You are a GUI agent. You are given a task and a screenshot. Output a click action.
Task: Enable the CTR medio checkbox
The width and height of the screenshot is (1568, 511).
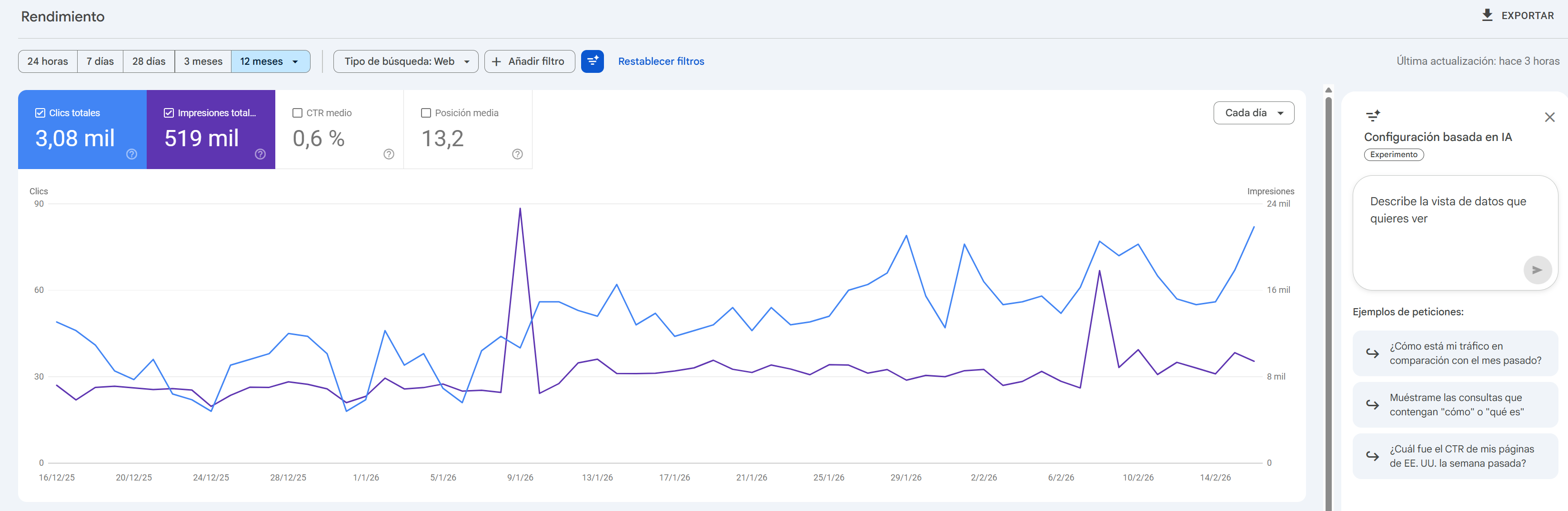point(298,112)
